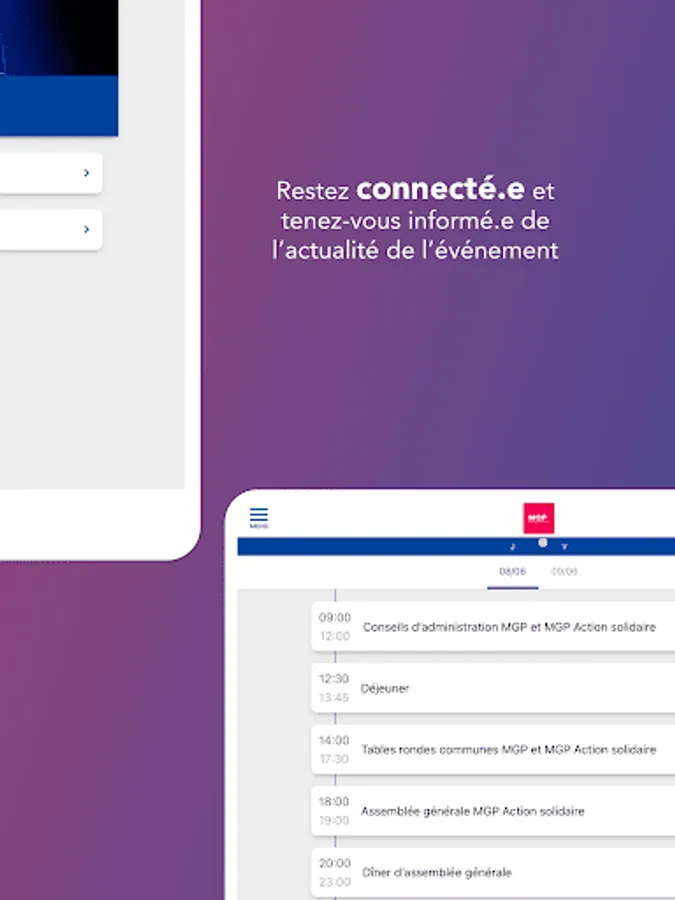Open Conseils d'administration MGP session card
Image resolution: width=675 pixels, height=900 pixels.
(493, 627)
